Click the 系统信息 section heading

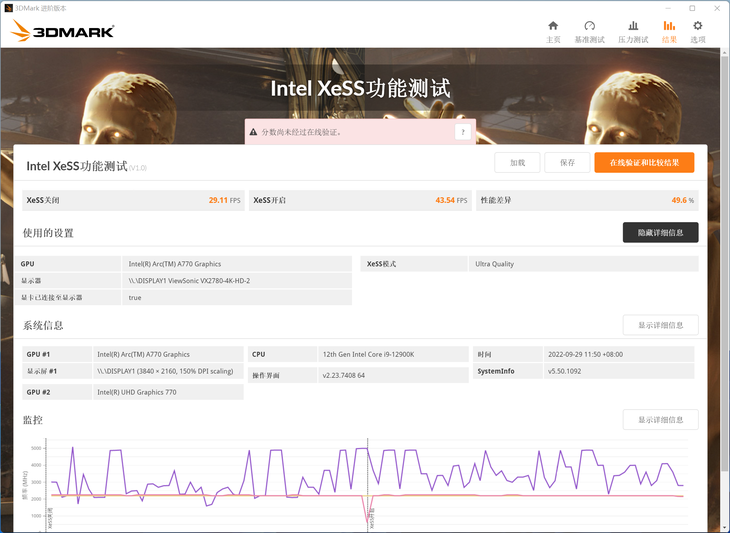pos(43,325)
